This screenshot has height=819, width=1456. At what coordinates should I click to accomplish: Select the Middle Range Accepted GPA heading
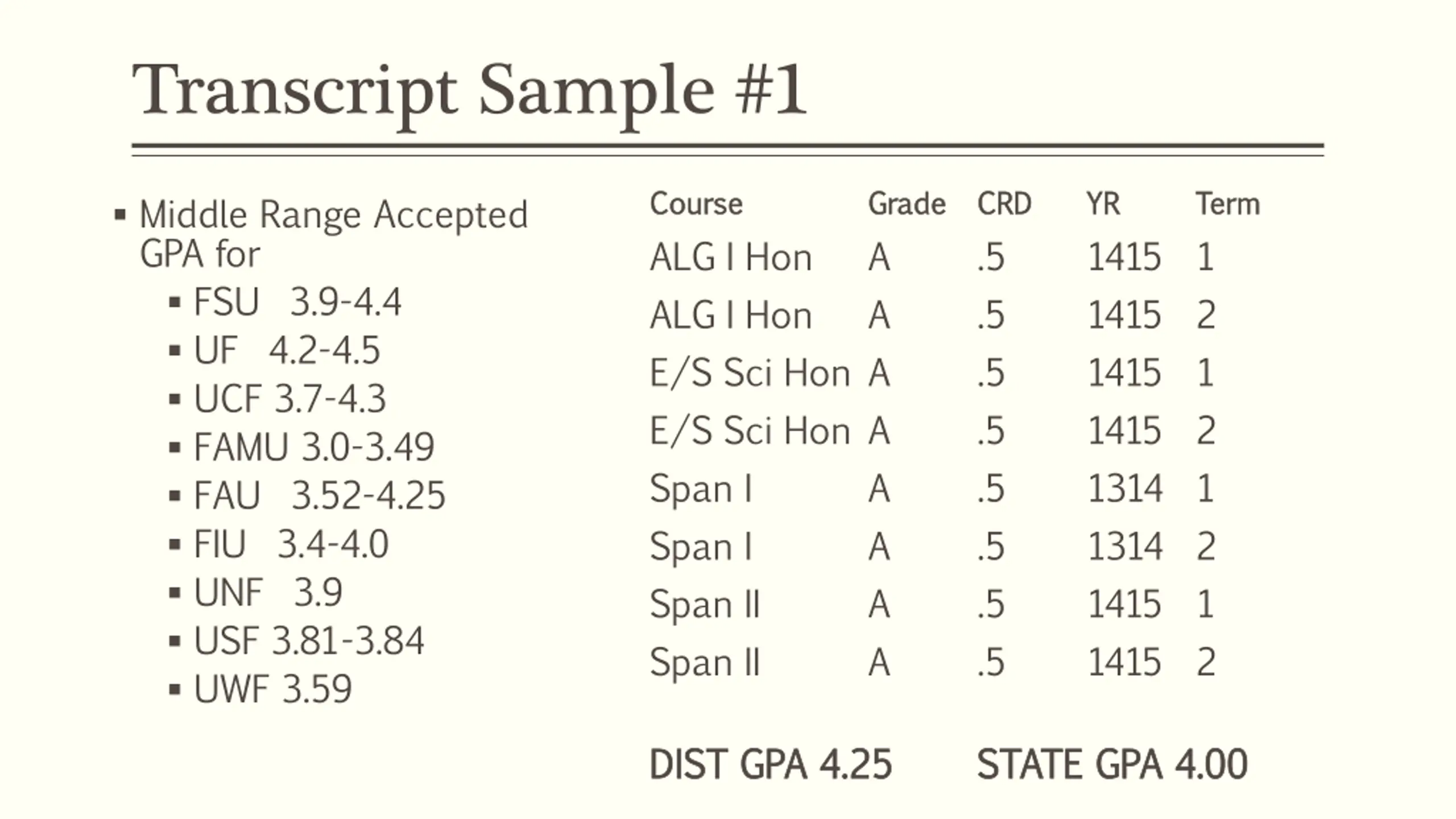pos(334,234)
